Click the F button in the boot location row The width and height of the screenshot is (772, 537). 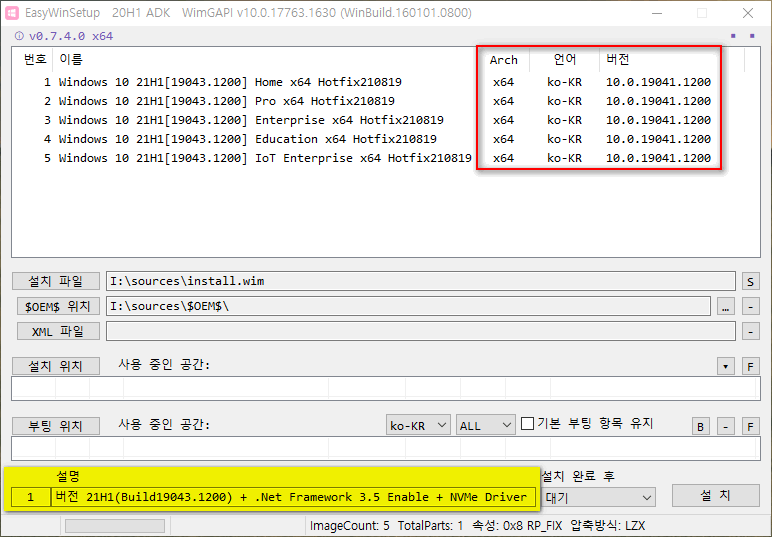coord(750,426)
